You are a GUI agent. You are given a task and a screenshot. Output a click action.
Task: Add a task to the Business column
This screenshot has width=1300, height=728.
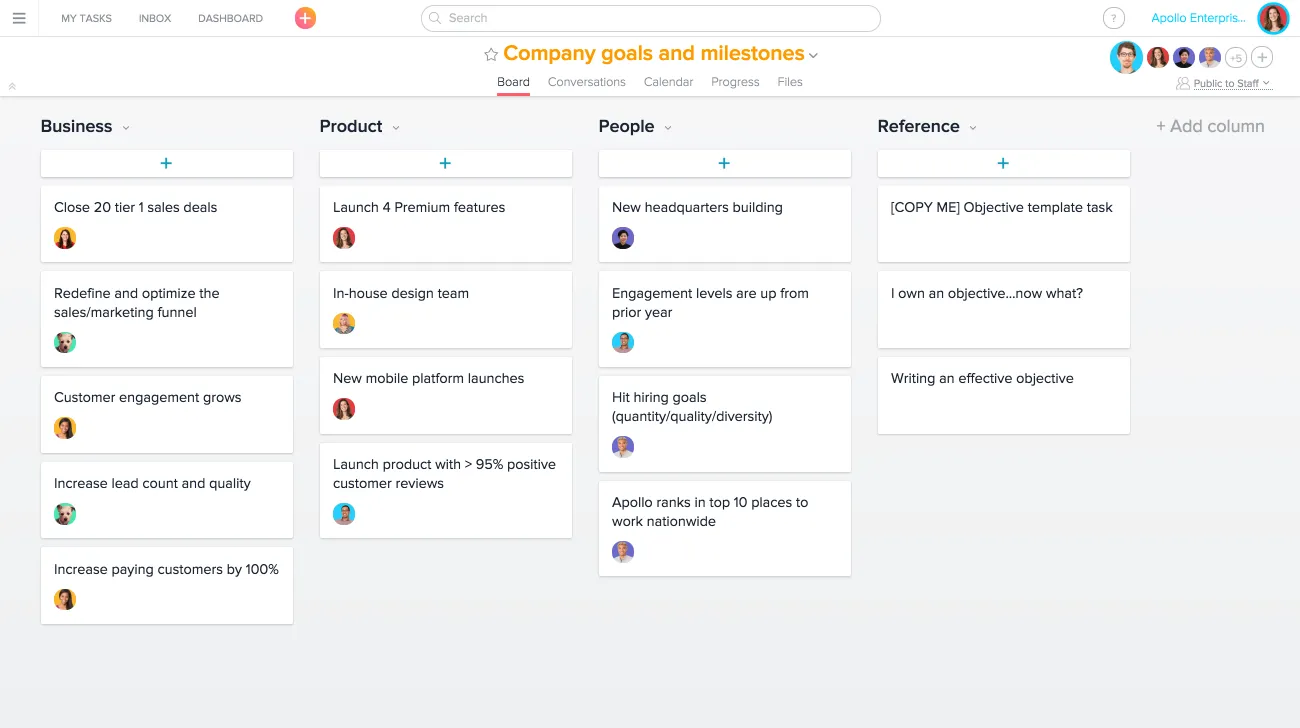[x=167, y=163]
